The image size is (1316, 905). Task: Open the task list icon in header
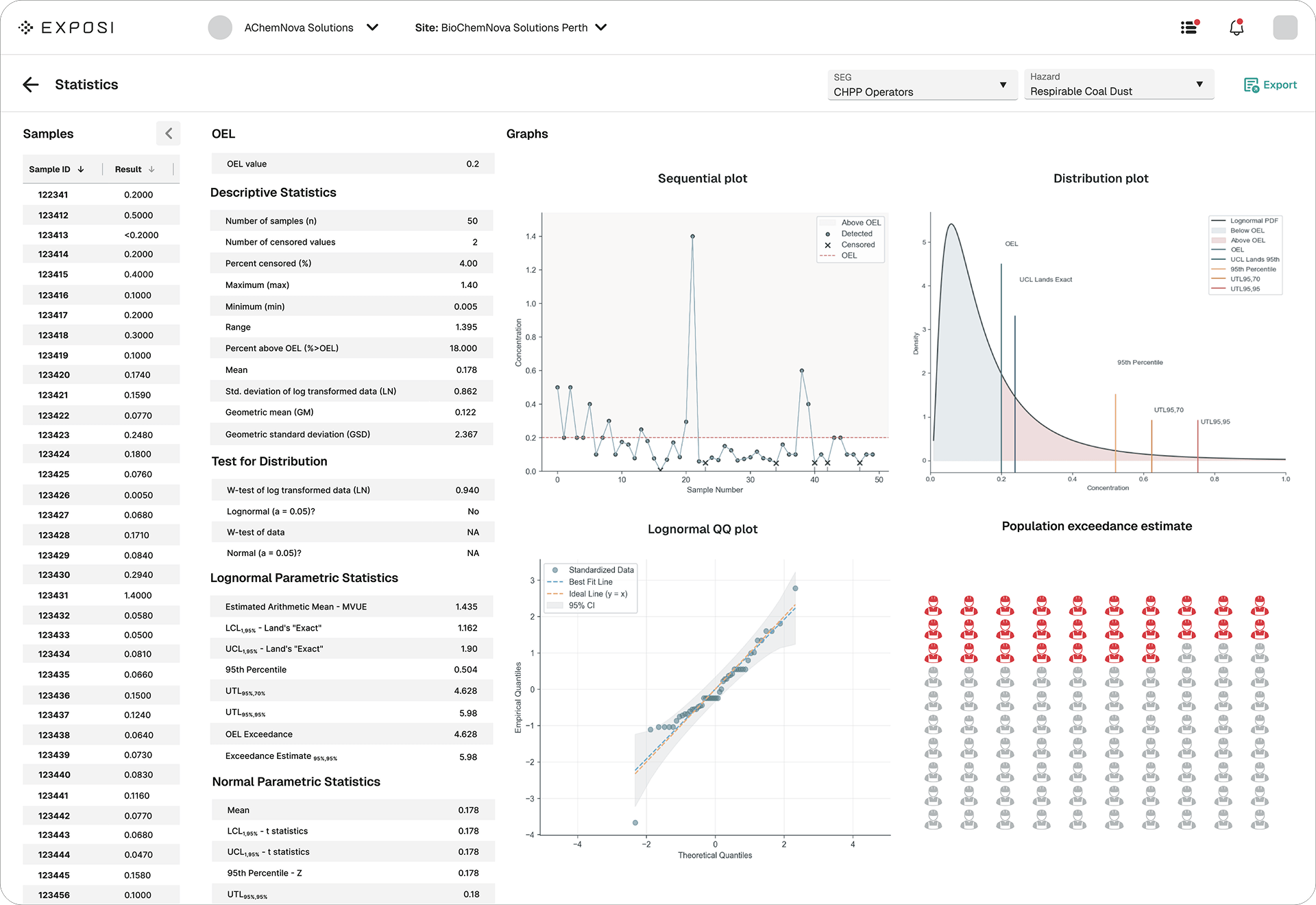tap(1190, 27)
